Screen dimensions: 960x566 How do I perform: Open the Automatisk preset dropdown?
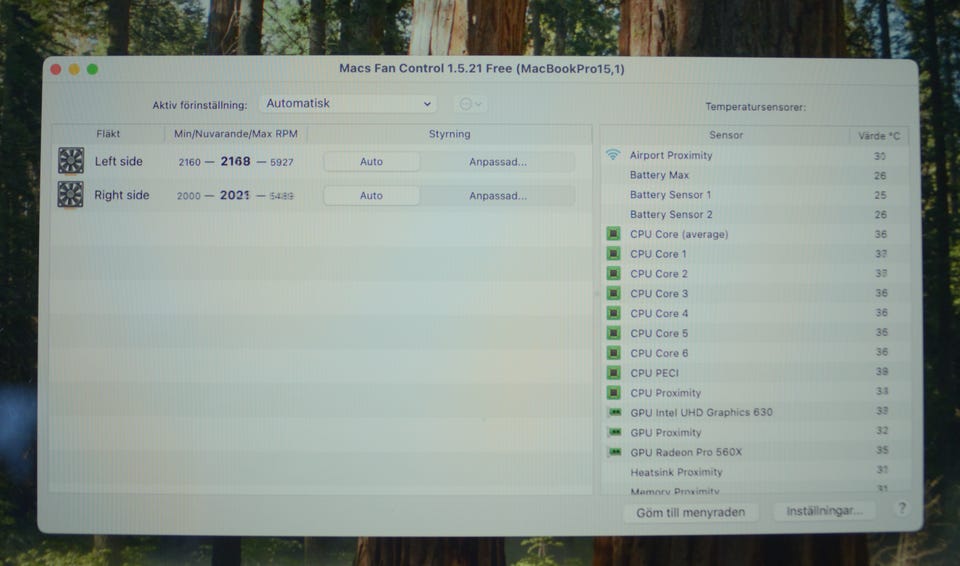click(348, 104)
